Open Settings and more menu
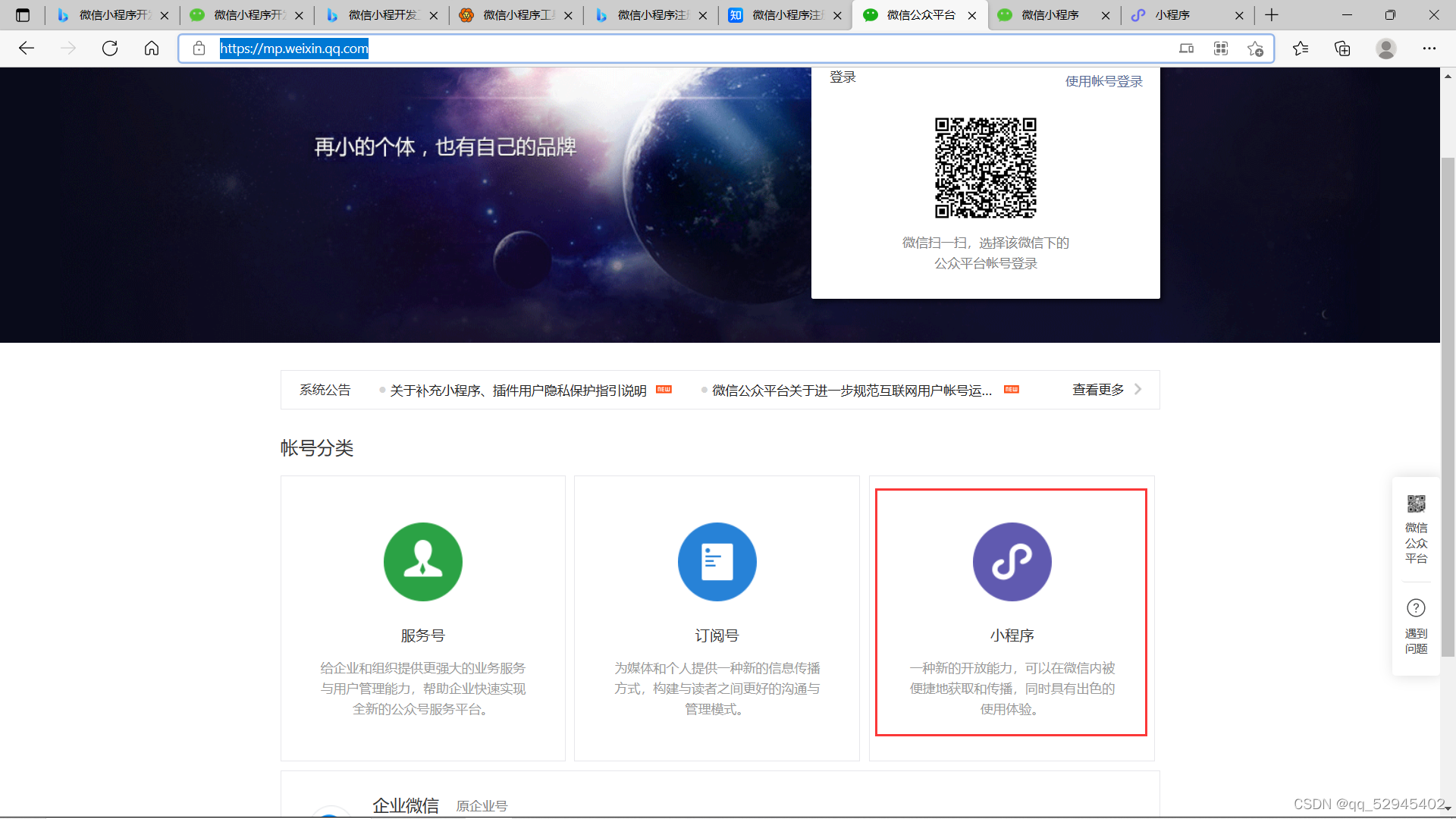The width and height of the screenshot is (1456, 819). coord(1429,49)
